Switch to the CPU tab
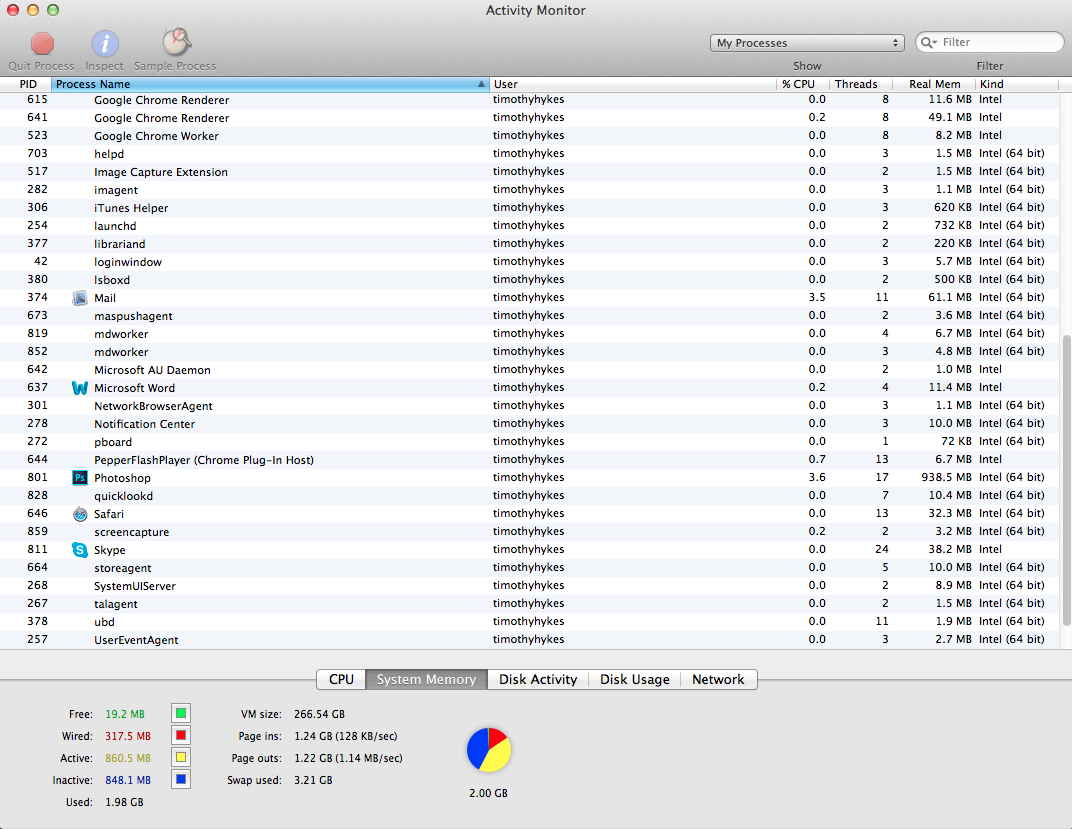The width and height of the screenshot is (1072, 829). tap(341, 679)
